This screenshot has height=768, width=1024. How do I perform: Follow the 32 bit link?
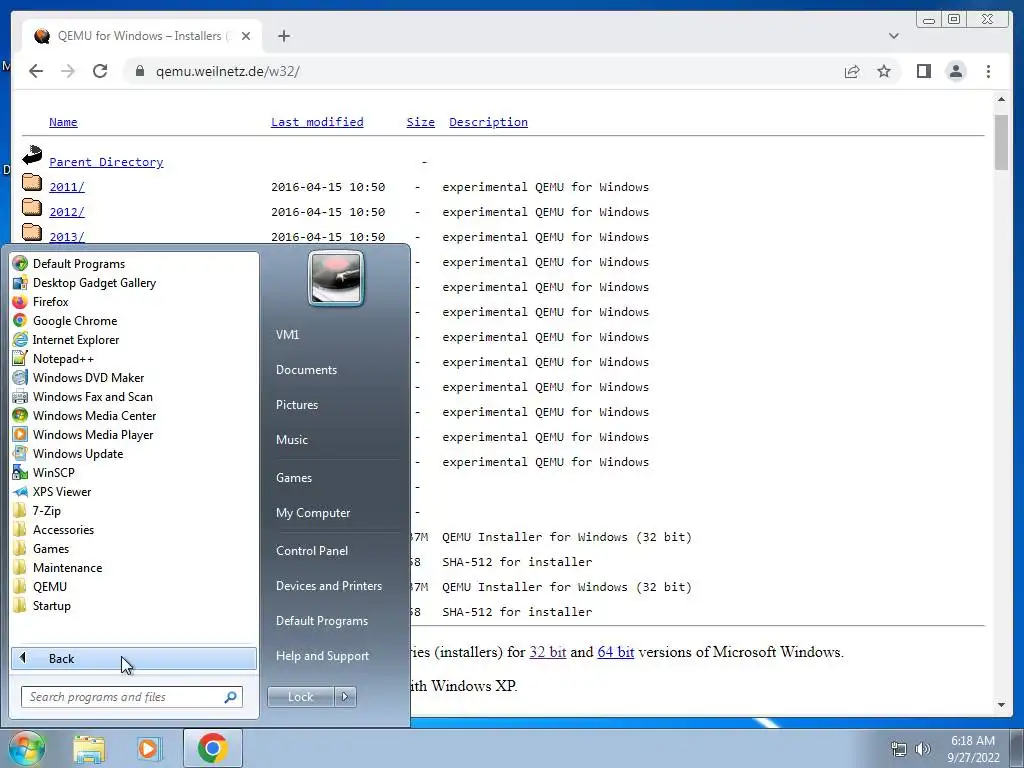547,652
